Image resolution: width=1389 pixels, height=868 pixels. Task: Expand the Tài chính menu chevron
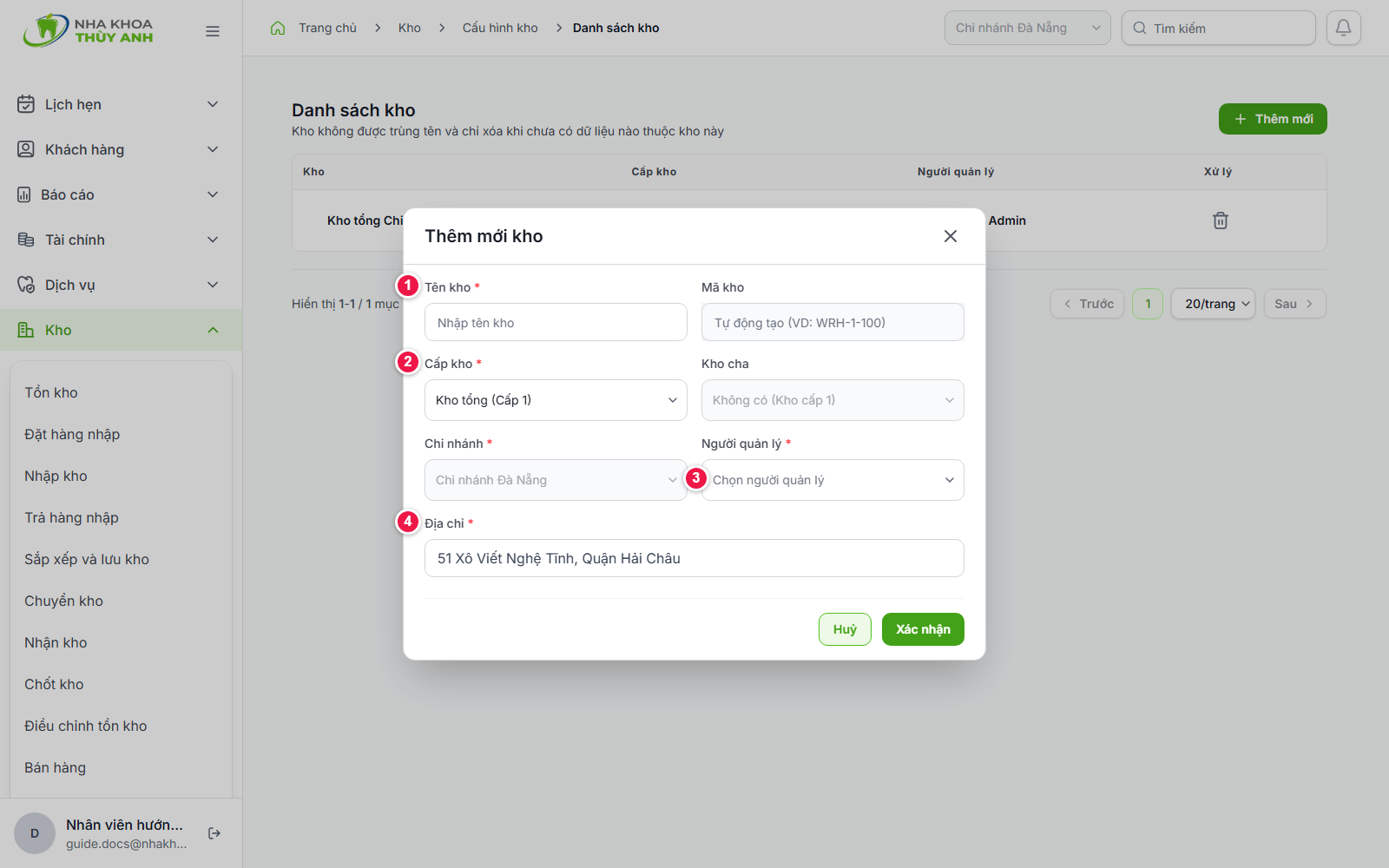(x=213, y=240)
